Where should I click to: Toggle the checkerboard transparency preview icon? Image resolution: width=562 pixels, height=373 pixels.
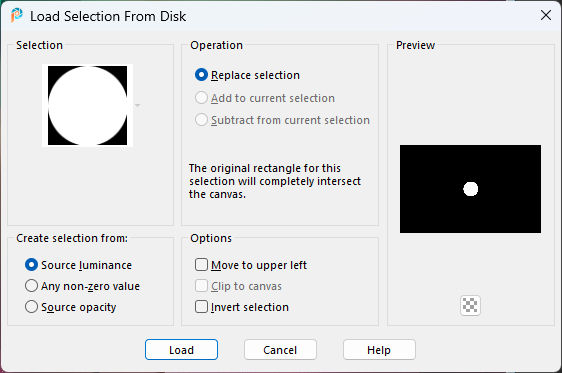pos(470,306)
